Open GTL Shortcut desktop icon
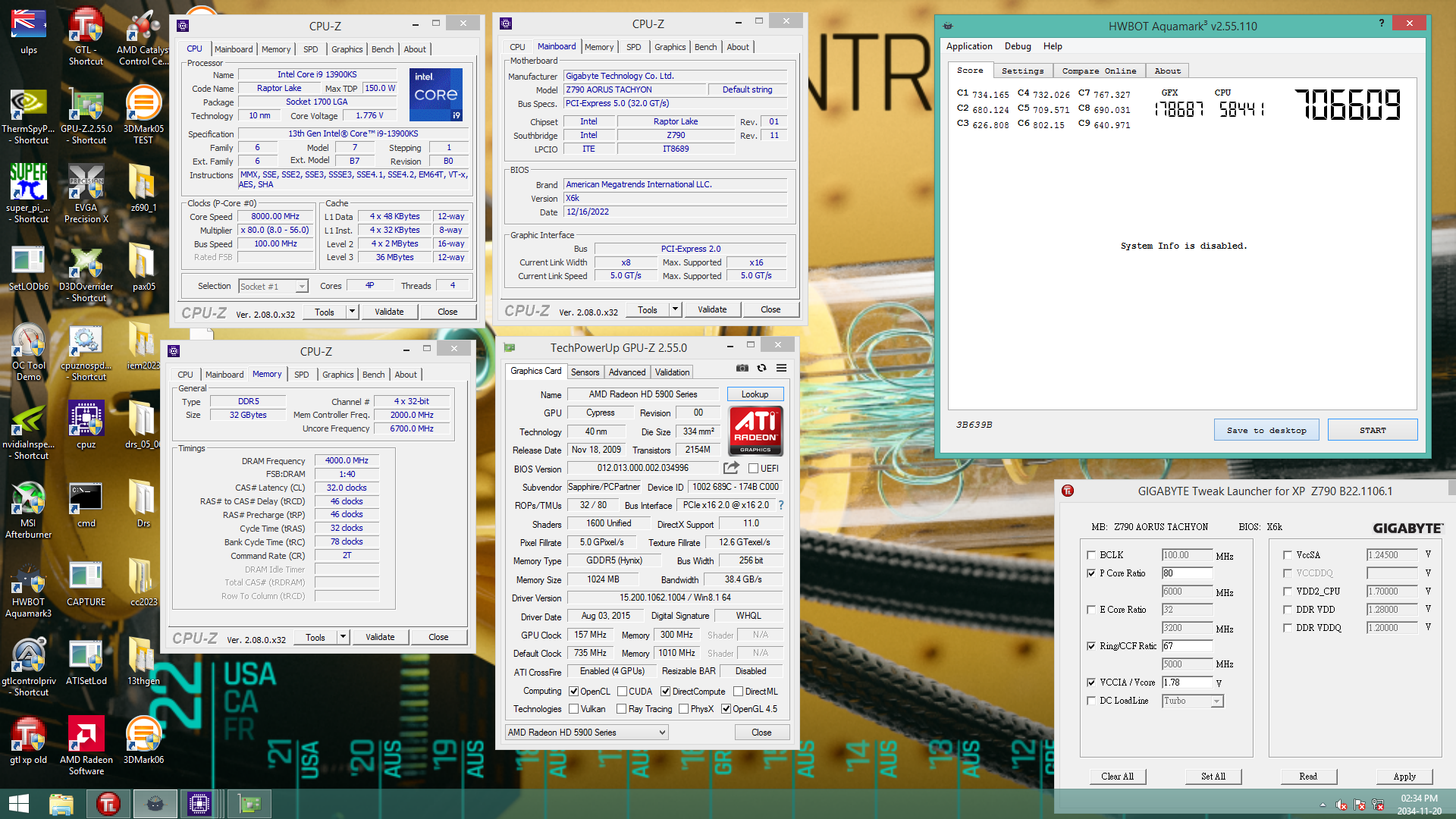1456x819 pixels. [86, 36]
